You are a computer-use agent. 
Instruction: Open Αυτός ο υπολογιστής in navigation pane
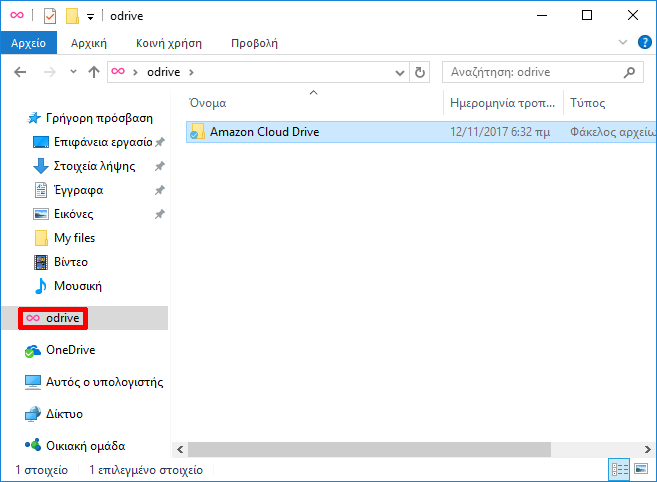click(104, 382)
